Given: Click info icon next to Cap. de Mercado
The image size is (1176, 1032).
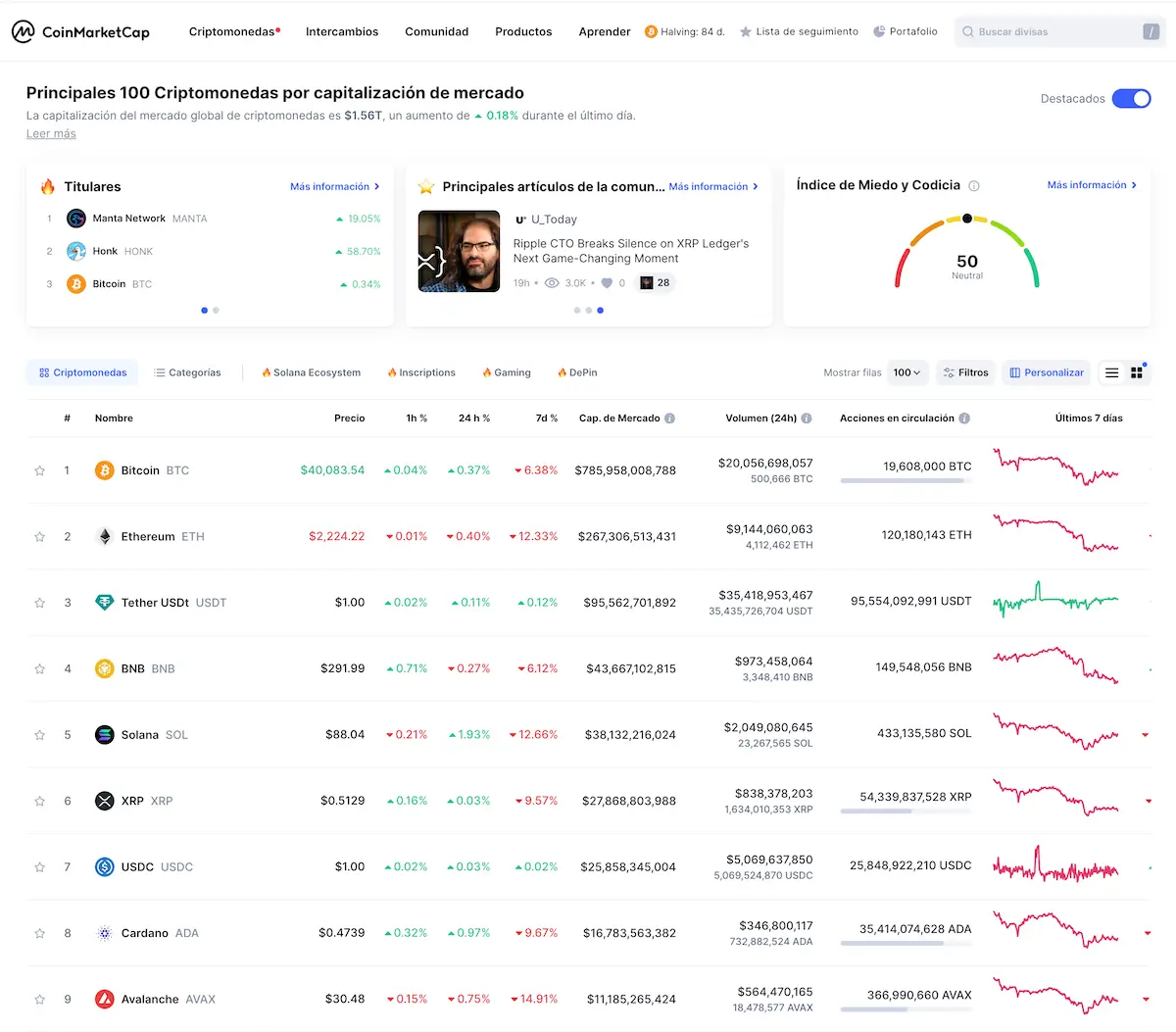Looking at the screenshot, I should coord(670,418).
